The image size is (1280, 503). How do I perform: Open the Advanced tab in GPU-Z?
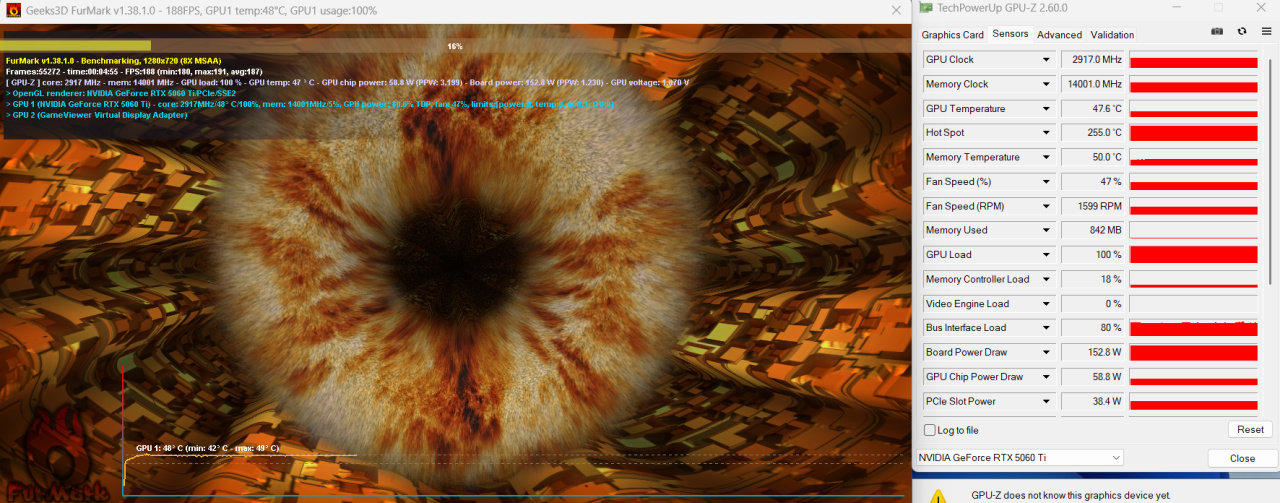coord(1059,35)
